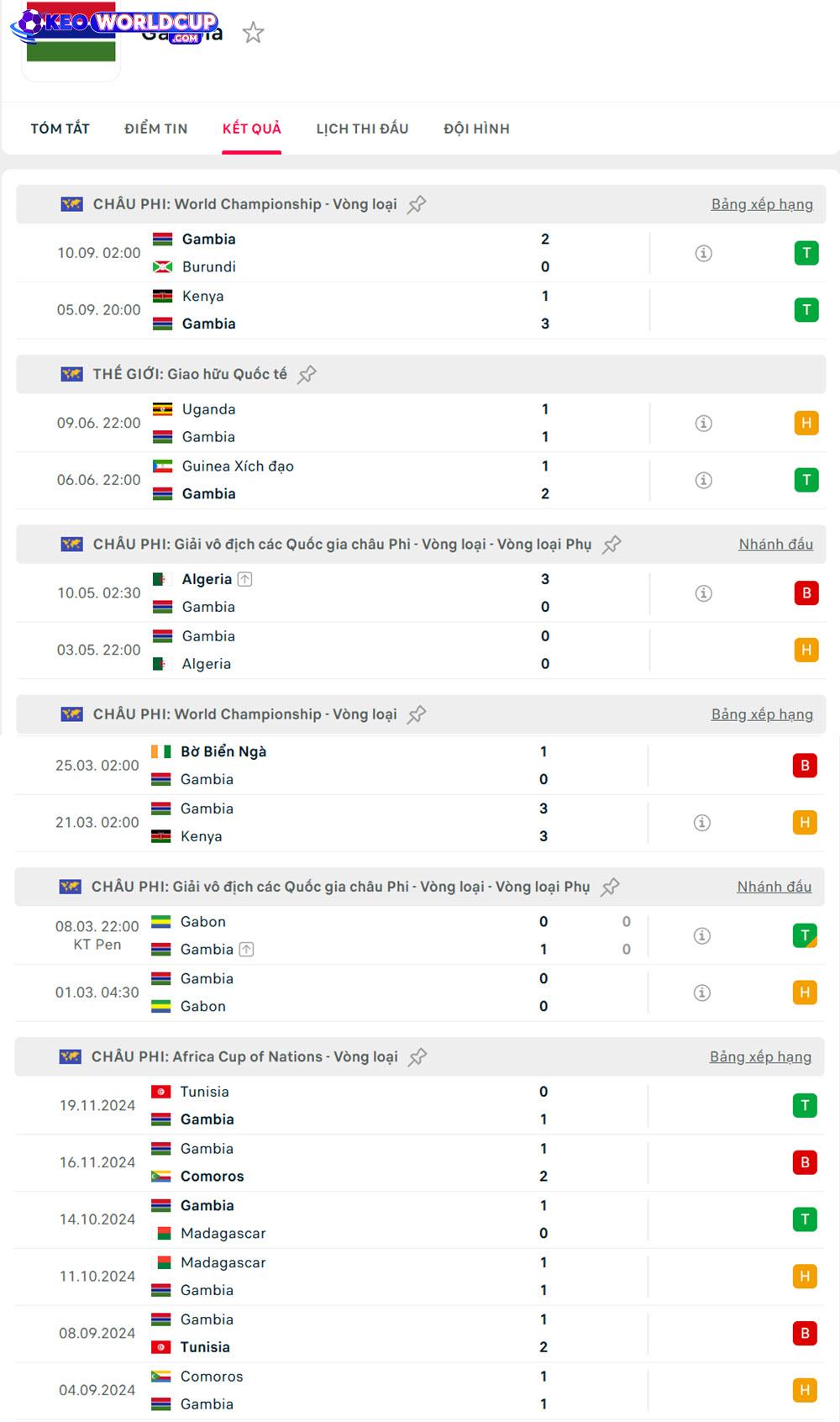Open the Tunisia vs Gambia 19.11.2024 match row
Viewport: 840px width, 1422px height.
[x=336, y=1105]
